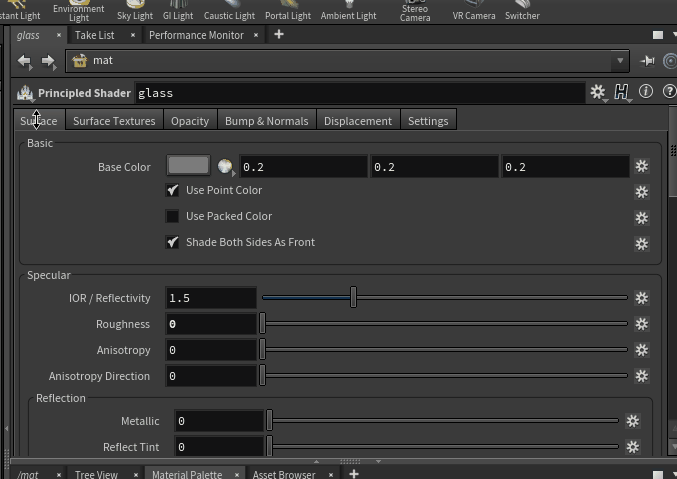Open color picker wheel next to Base Color
Viewport: 677px width, 479px height.
coord(225,167)
